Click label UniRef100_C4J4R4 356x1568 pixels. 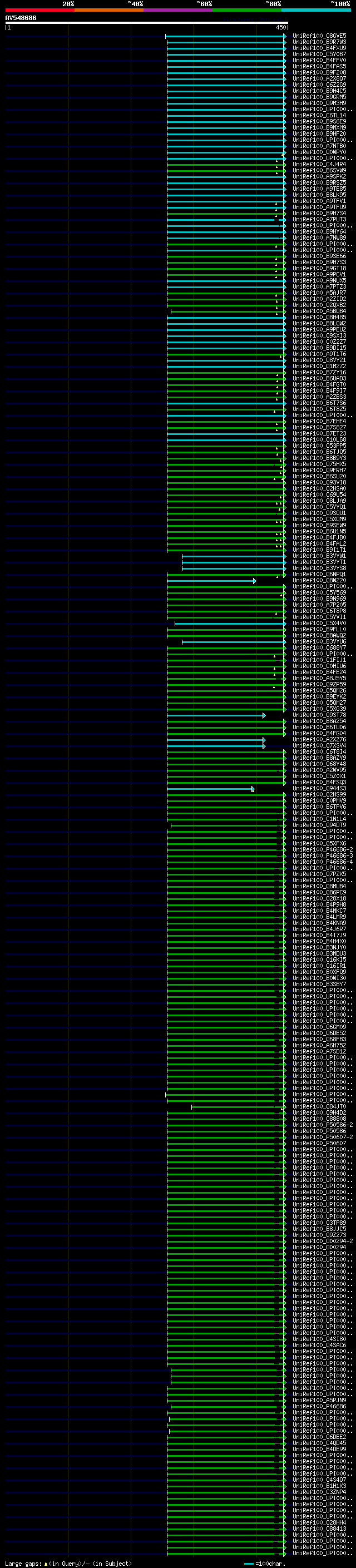pos(319,164)
